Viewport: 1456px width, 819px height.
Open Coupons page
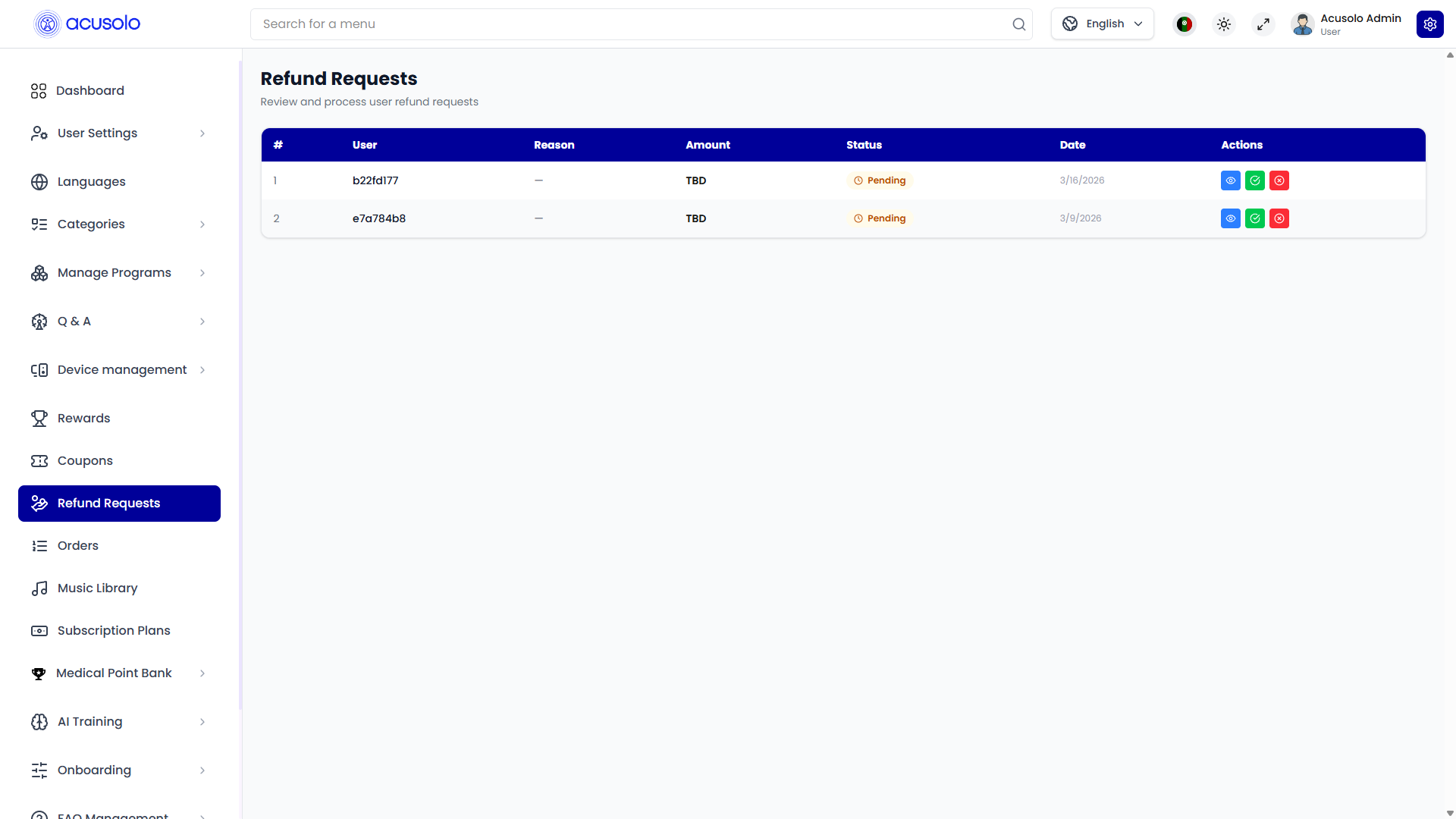pos(119,461)
